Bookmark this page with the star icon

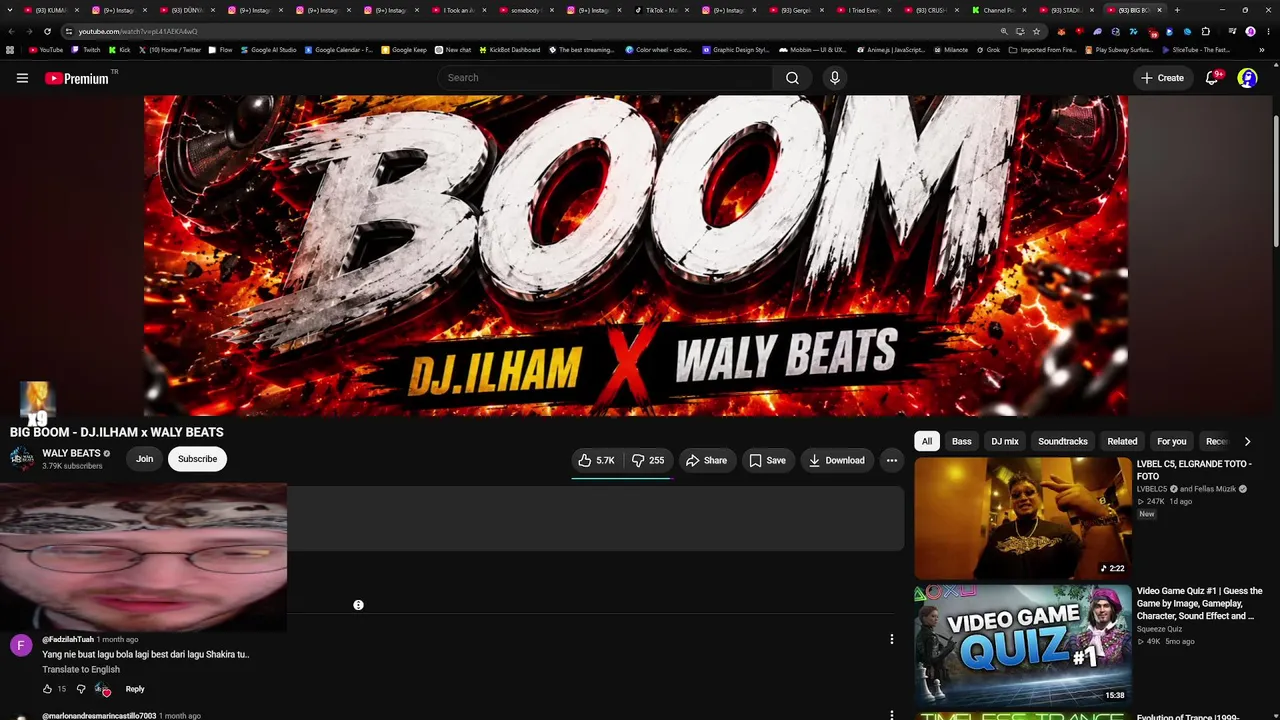1036,31
